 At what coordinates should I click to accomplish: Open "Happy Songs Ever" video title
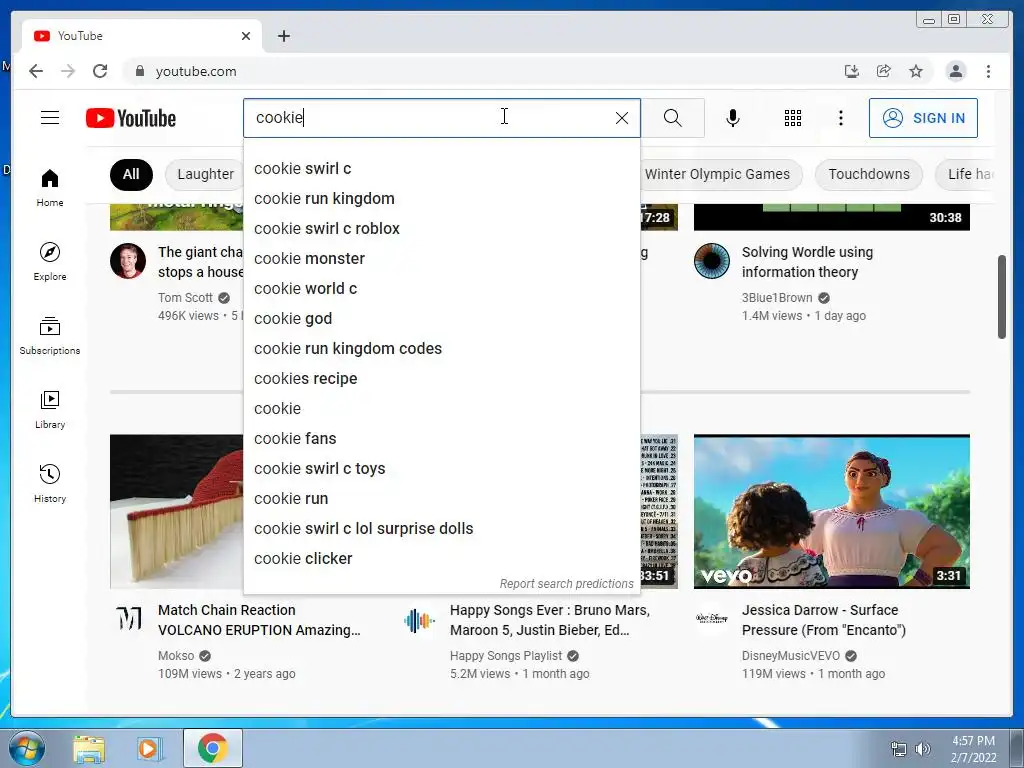pyautogui.click(x=549, y=620)
